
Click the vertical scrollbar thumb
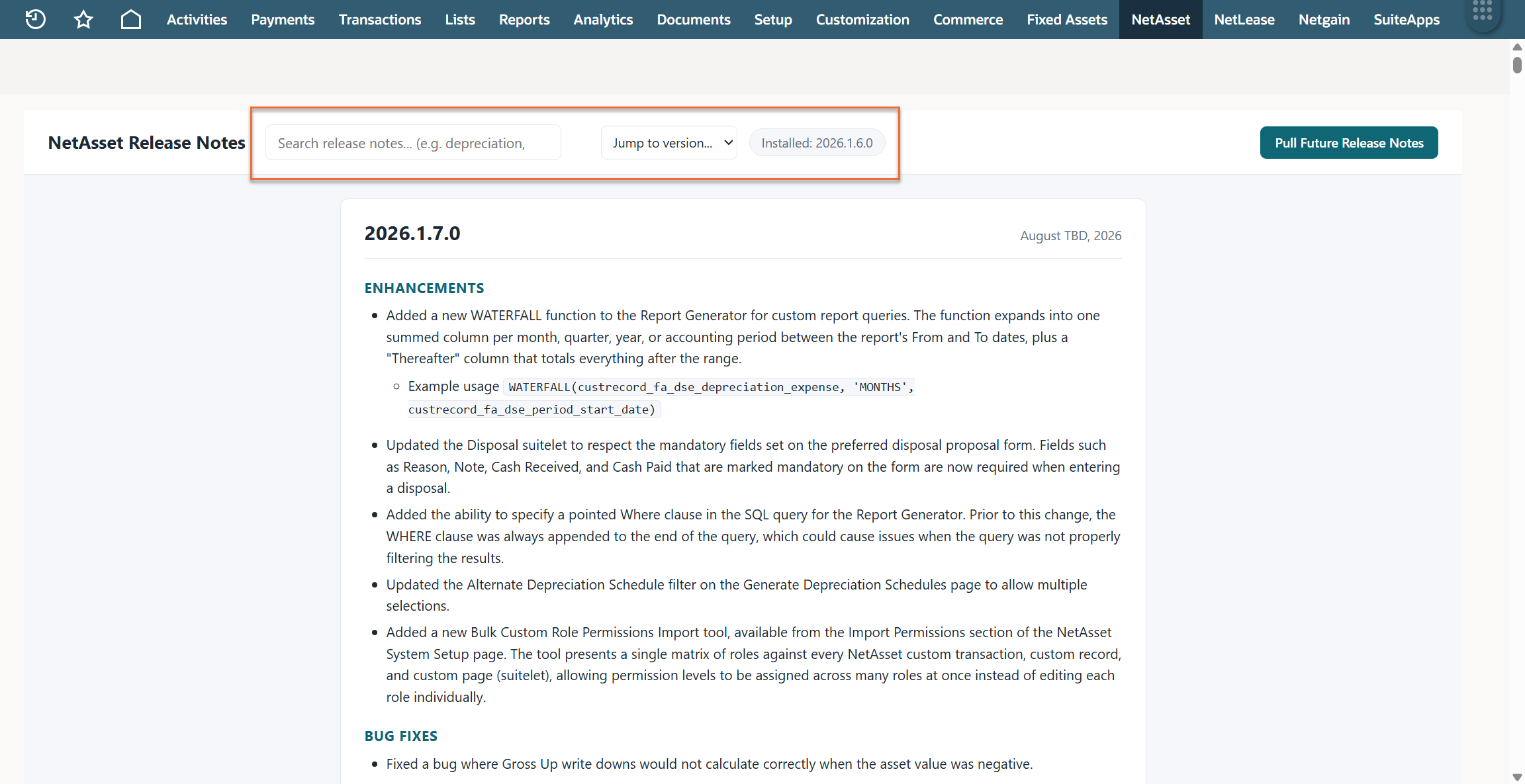coord(1517,65)
